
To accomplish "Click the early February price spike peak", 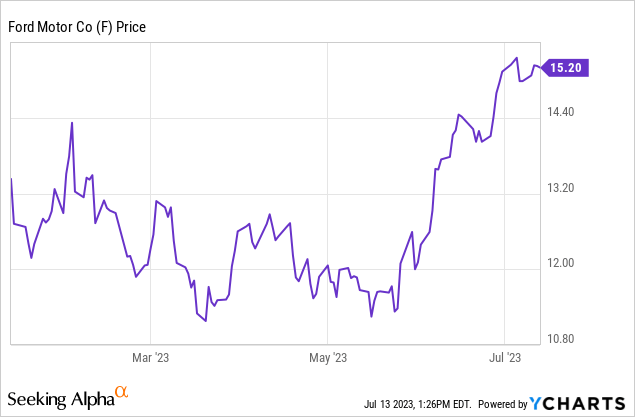I will (x=72, y=122).
